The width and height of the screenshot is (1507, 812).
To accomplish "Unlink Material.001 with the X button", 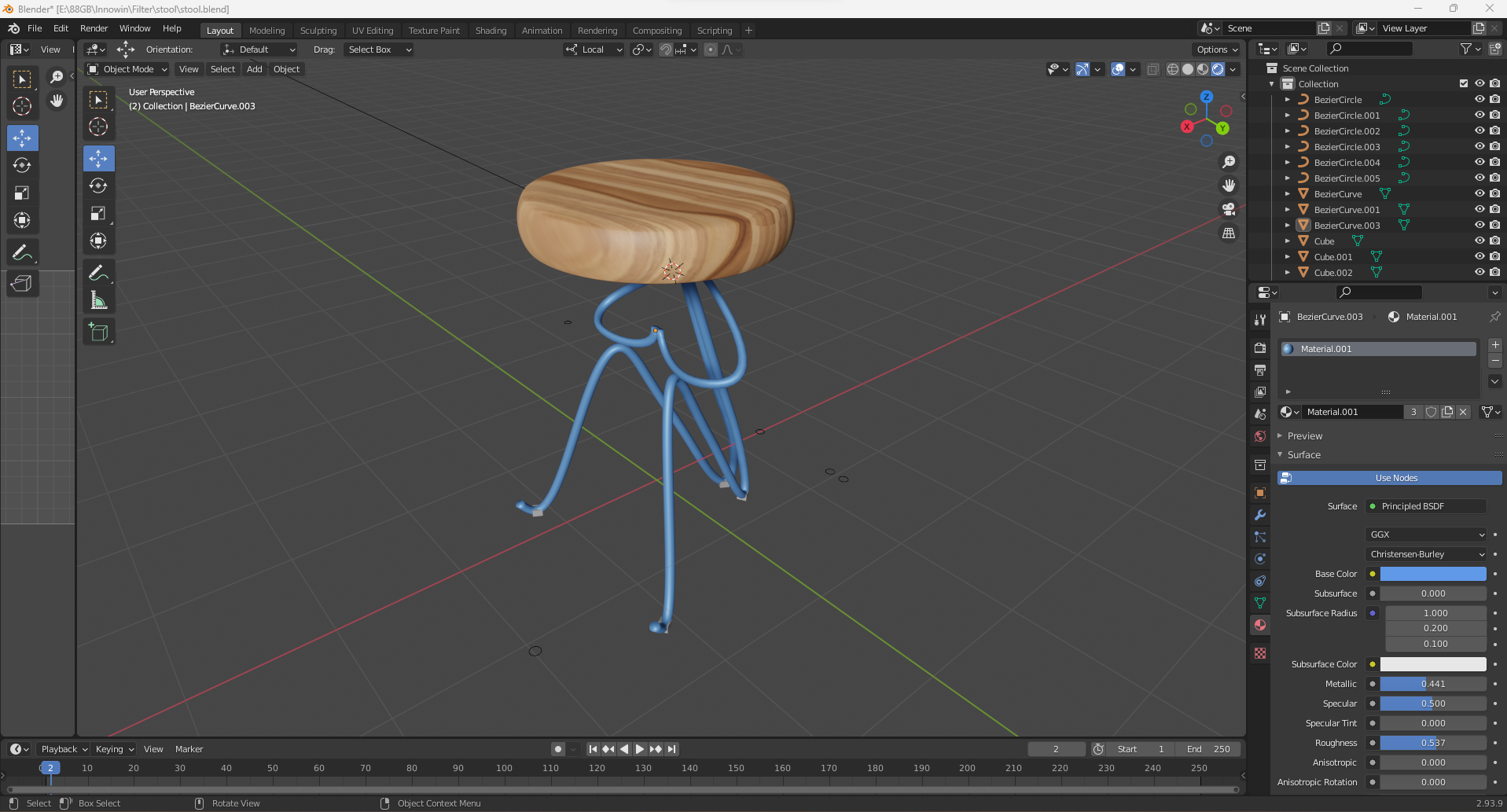I will tap(1463, 412).
